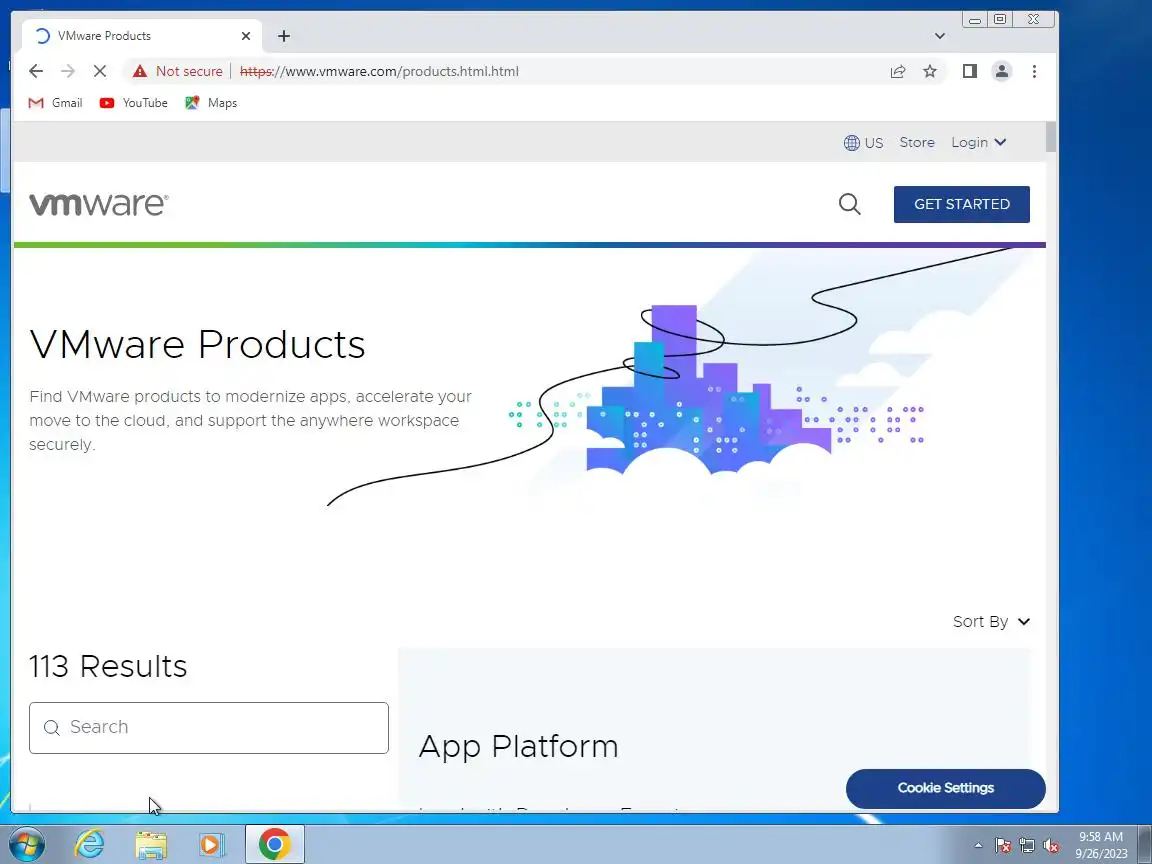The height and width of the screenshot is (864, 1152).
Task: Open the Gmail bookmark
Action: [55, 103]
